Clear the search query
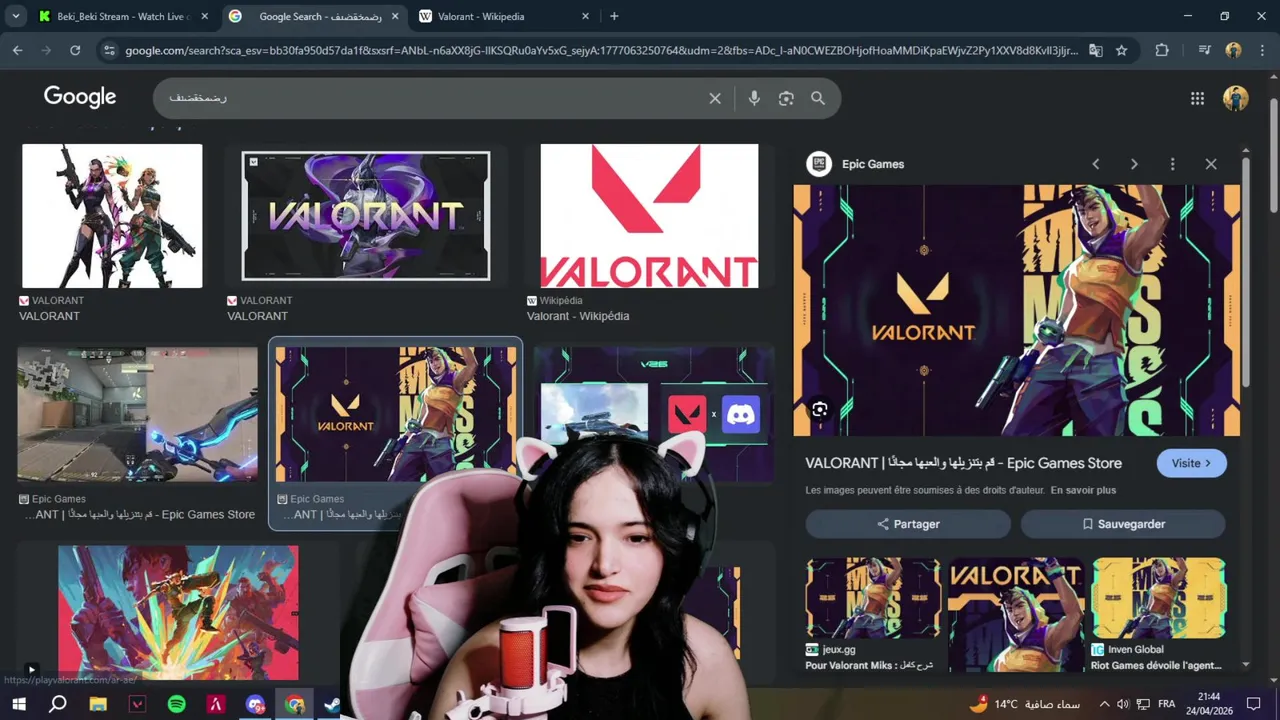1280x720 pixels. tap(715, 98)
